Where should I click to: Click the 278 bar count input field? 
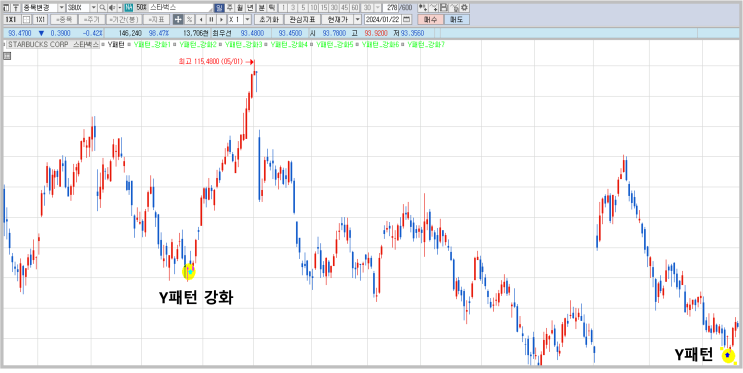coord(391,8)
